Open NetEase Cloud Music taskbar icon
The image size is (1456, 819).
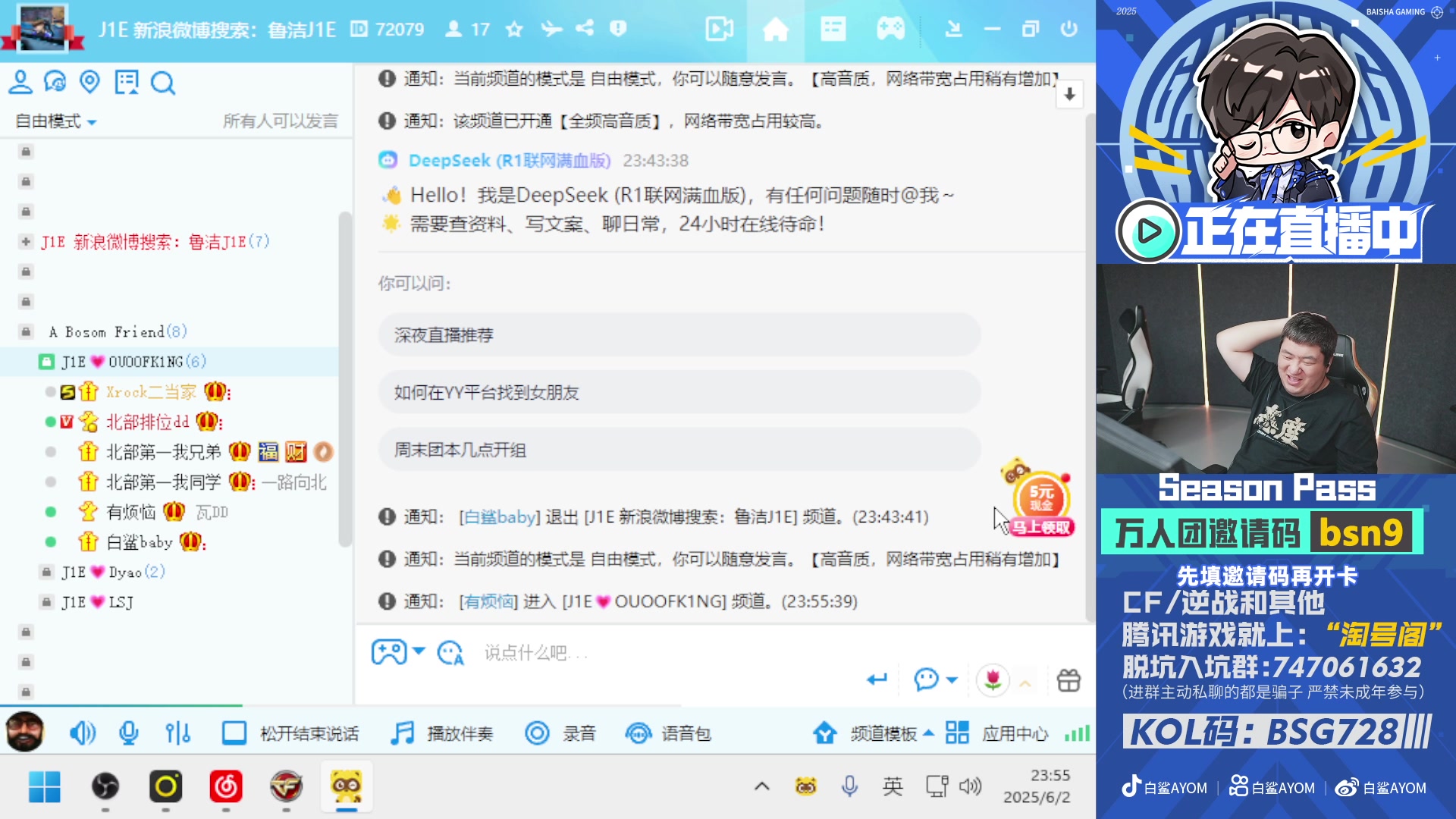pyautogui.click(x=226, y=787)
